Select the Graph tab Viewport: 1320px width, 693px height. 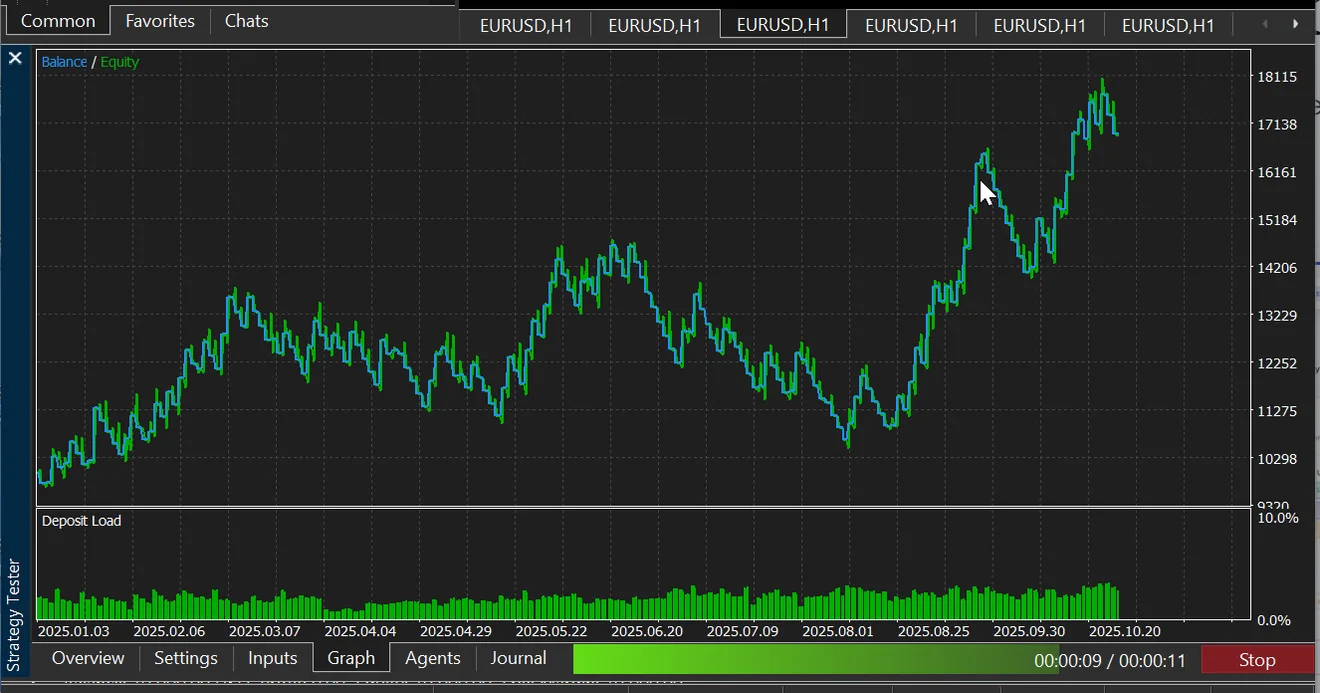[x=351, y=658]
